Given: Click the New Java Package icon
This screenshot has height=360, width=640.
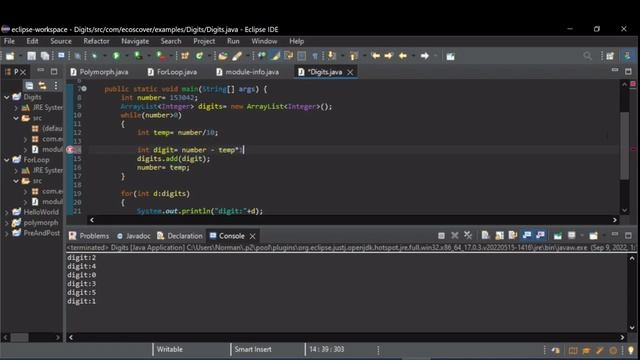Looking at the screenshot, I should coord(185,56).
